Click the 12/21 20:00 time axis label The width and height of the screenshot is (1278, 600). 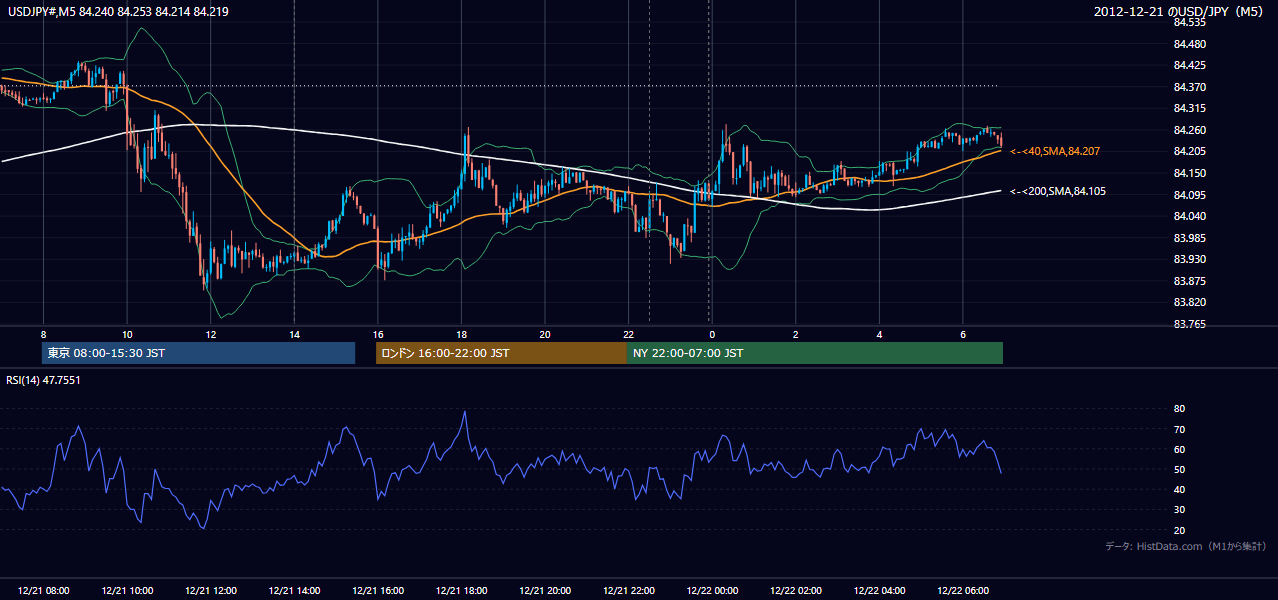coord(545,591)
